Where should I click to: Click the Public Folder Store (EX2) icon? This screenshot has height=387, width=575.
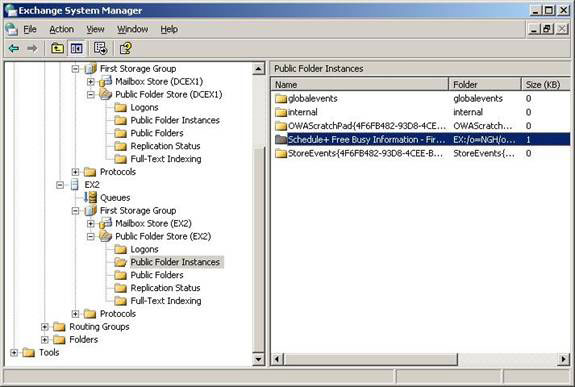(105, 237)
